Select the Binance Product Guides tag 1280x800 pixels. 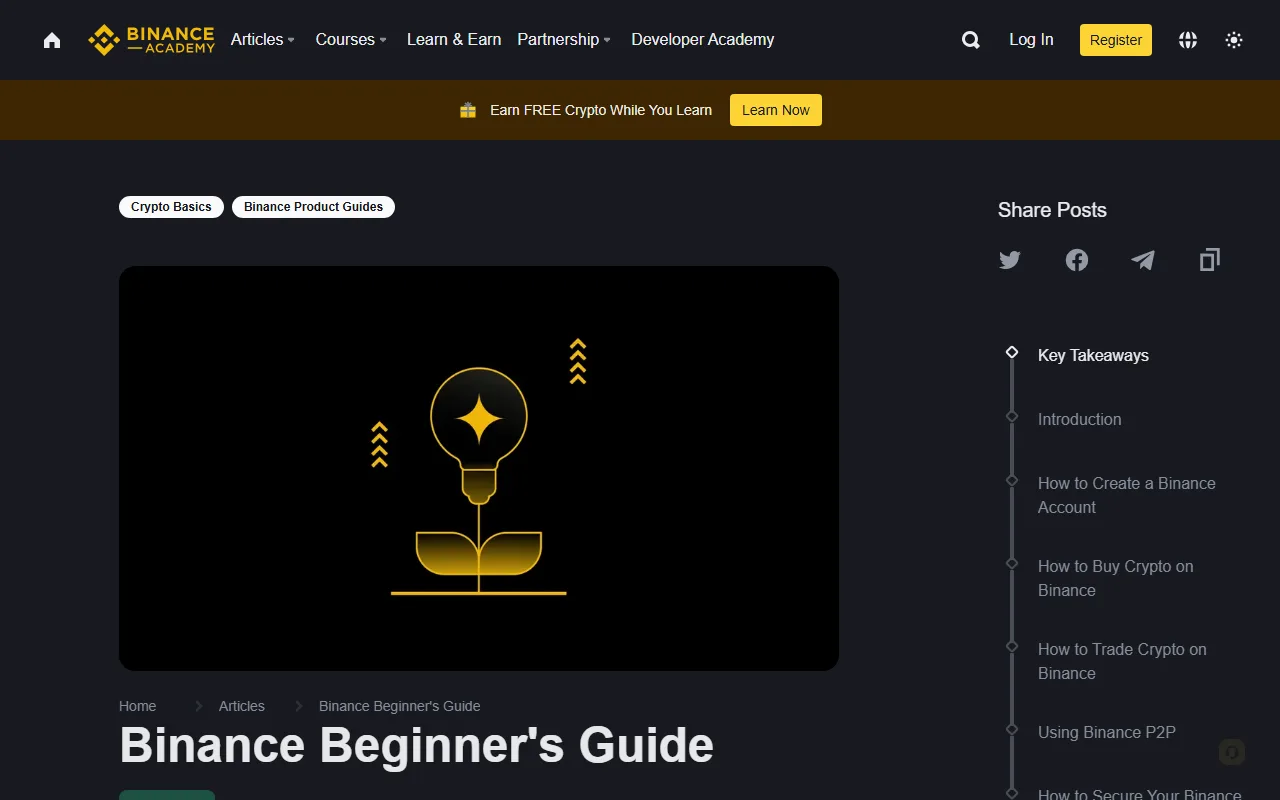[314, 207]
